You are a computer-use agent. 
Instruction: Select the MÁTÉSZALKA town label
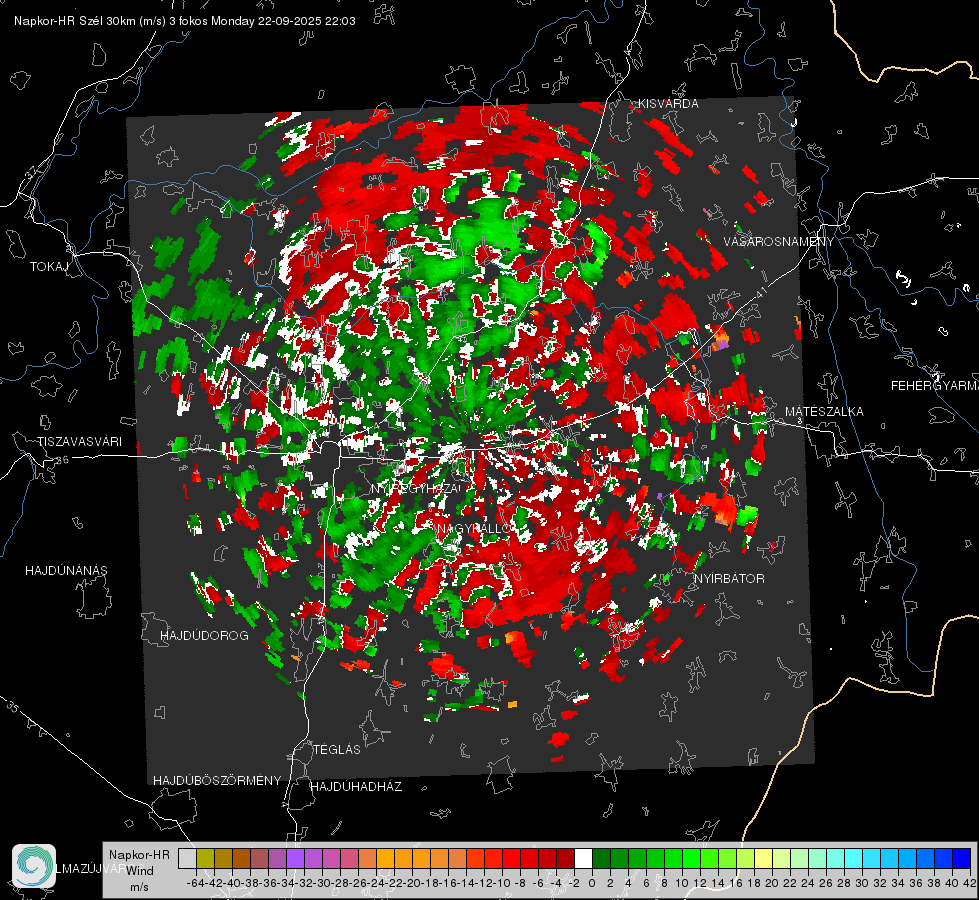[824, 411]
